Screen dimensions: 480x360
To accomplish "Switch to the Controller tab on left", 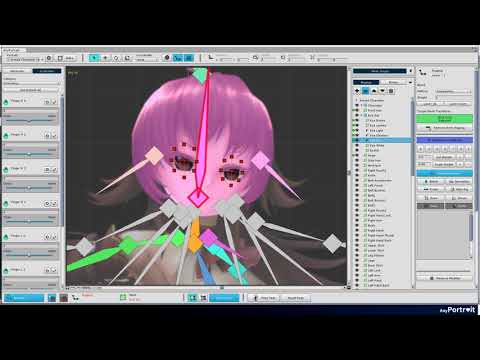I will point(47,71).
